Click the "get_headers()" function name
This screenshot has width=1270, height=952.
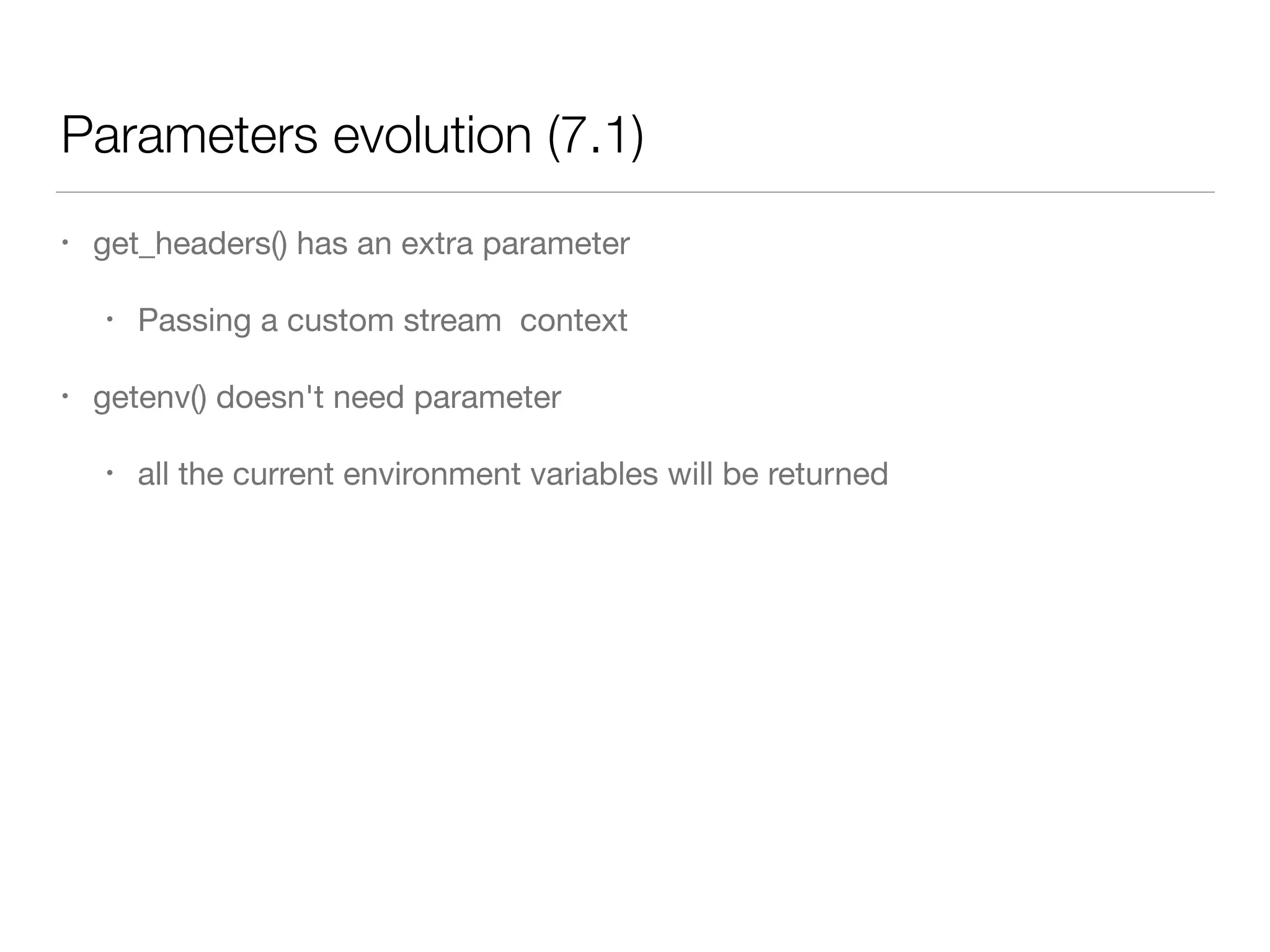tap(190, 244)
